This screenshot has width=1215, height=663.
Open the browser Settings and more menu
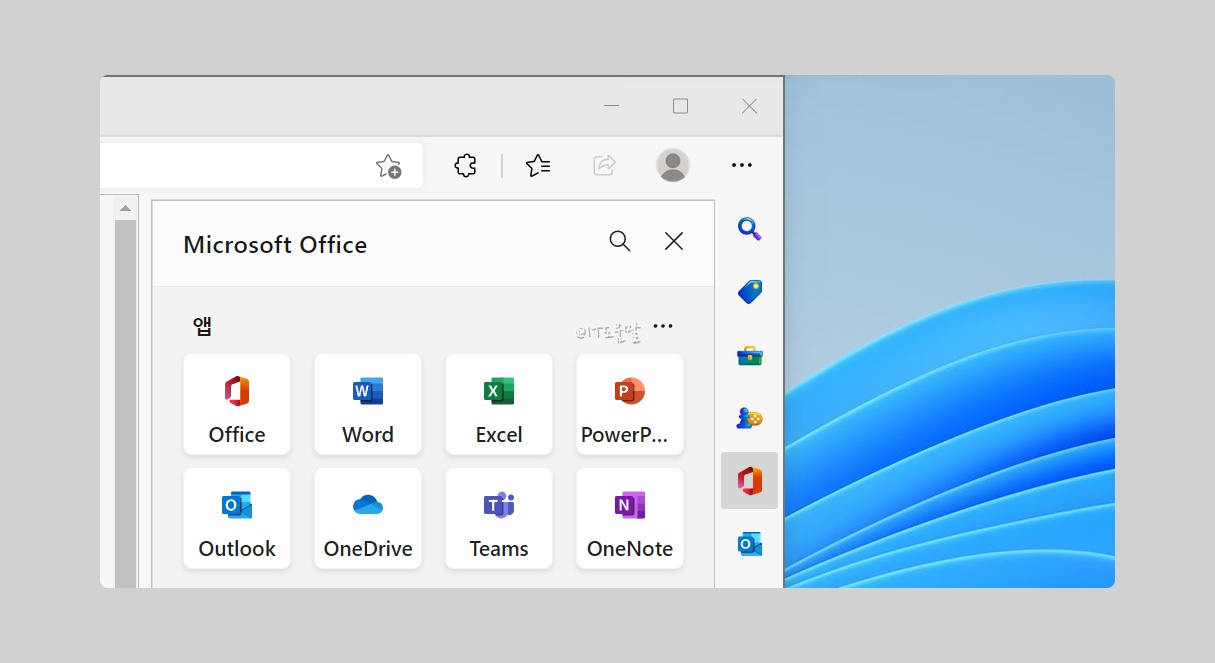(x=741, y=165)
